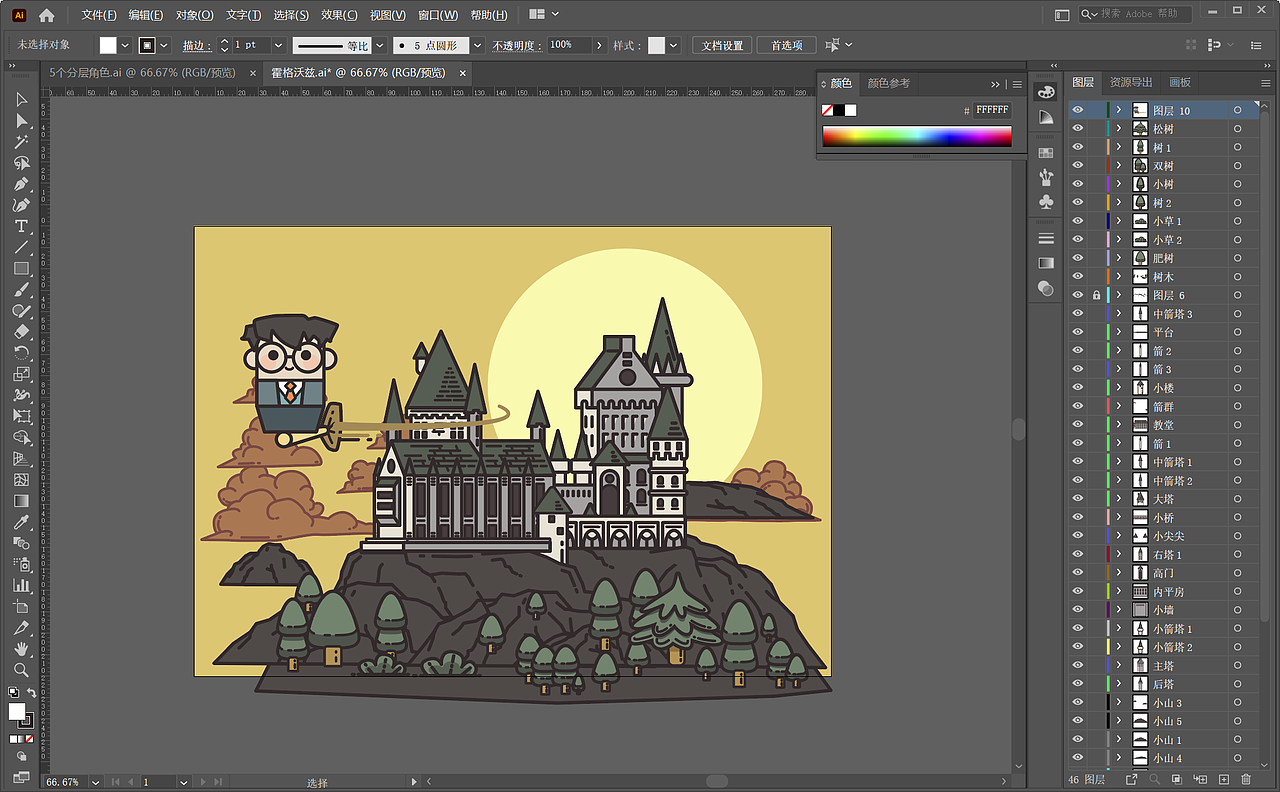Hide the 双树 layer with its eye
The image size is (1280, 792).
point(1078,166)
